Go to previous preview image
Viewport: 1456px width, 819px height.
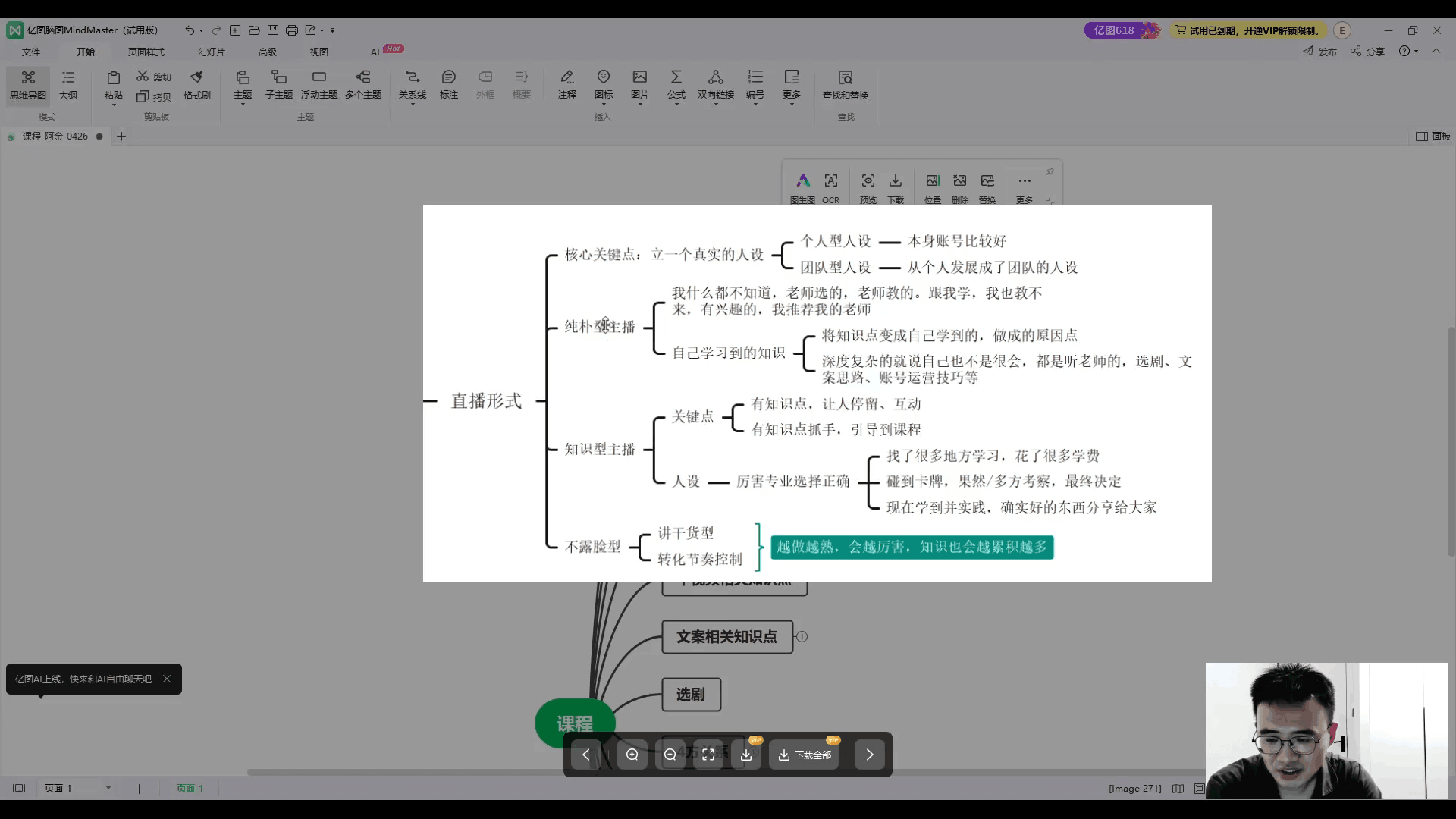click(x=586, y=755)
